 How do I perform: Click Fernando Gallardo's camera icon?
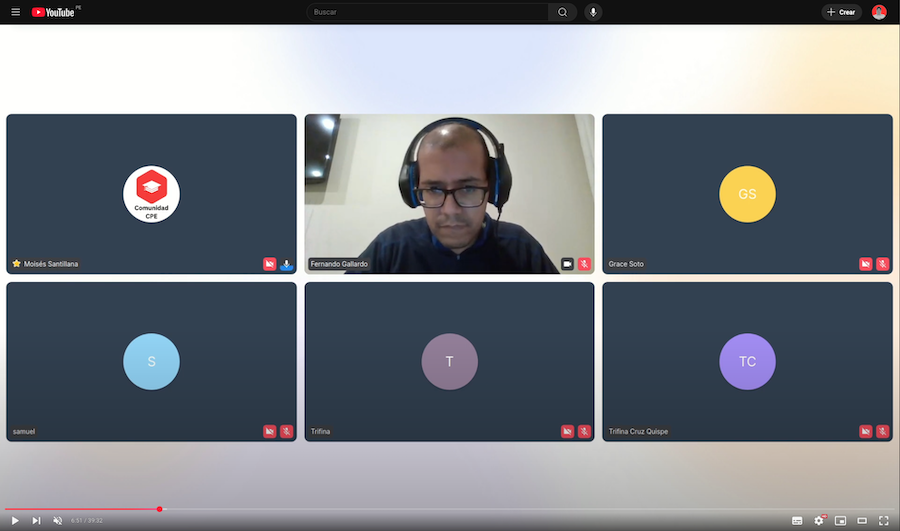pyautogui.click(x=567, y=264)
